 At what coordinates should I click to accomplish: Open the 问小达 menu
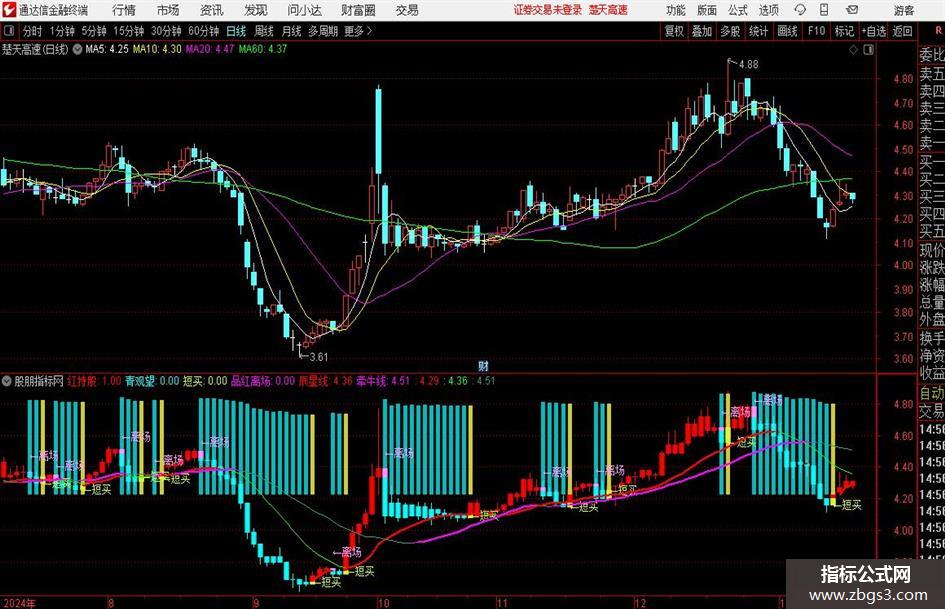(x=304, y=10)
